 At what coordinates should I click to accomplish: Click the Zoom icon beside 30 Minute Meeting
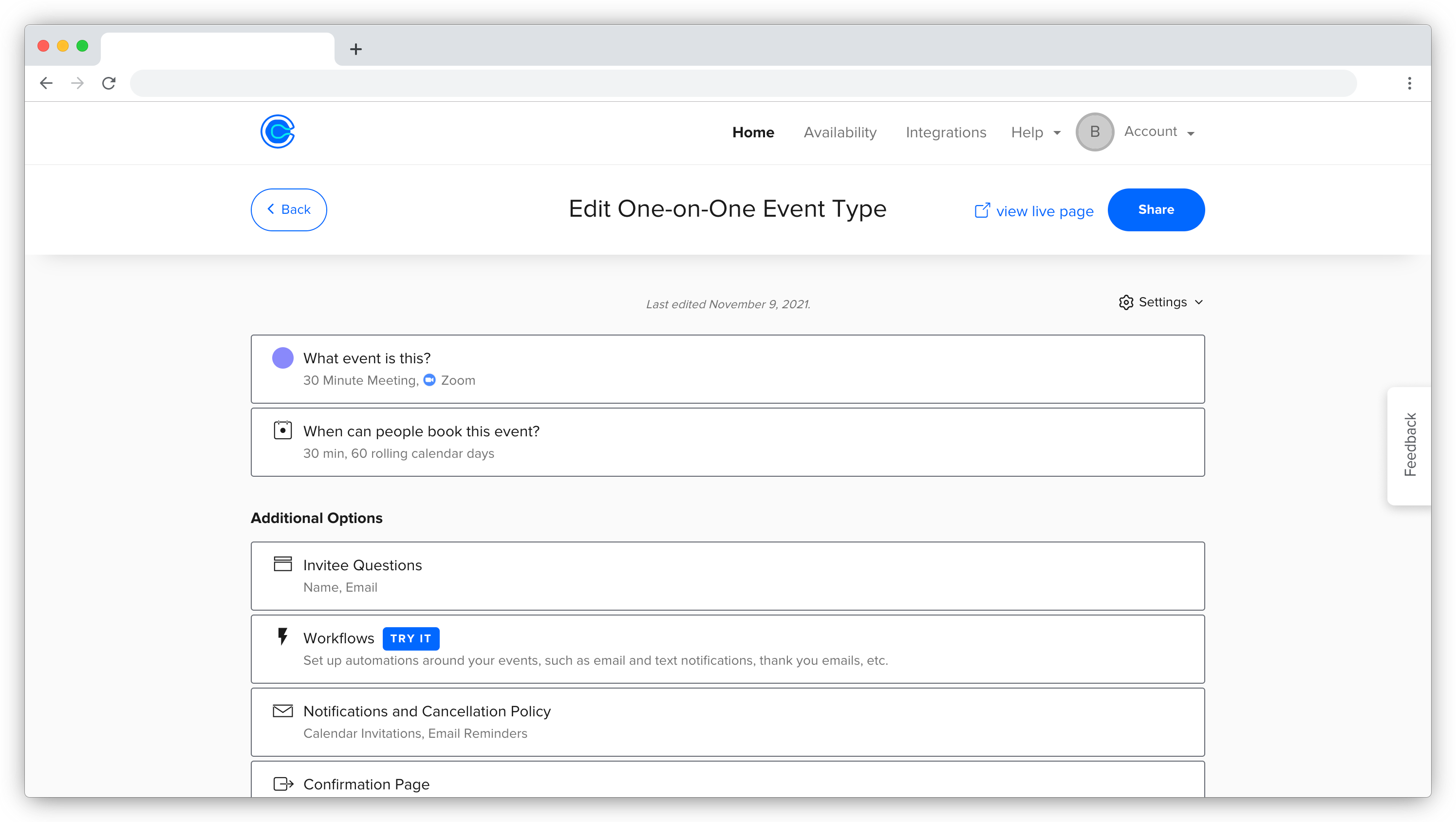(429, 380)
